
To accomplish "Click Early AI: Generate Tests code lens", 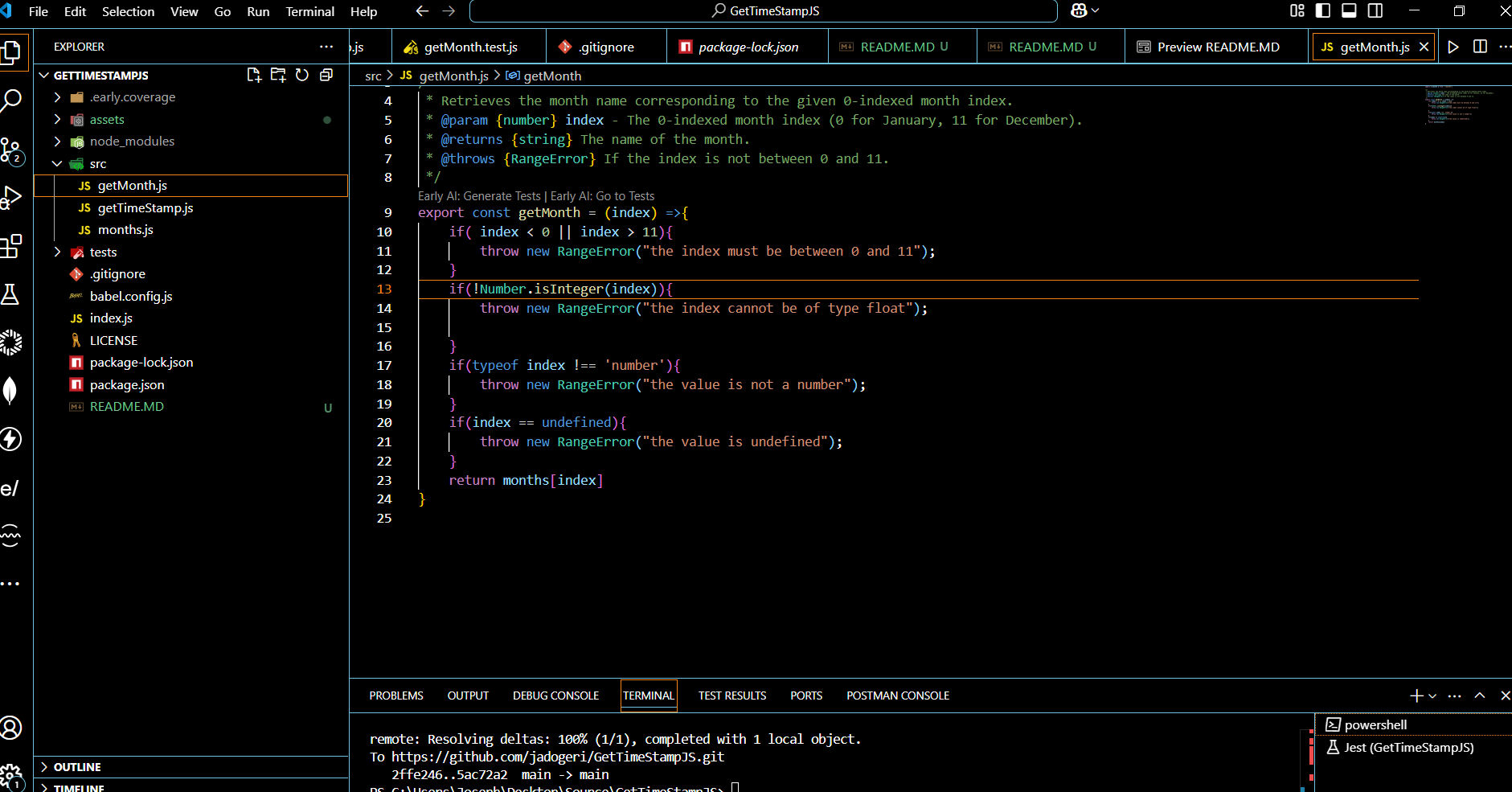I will tap(479, 196).
